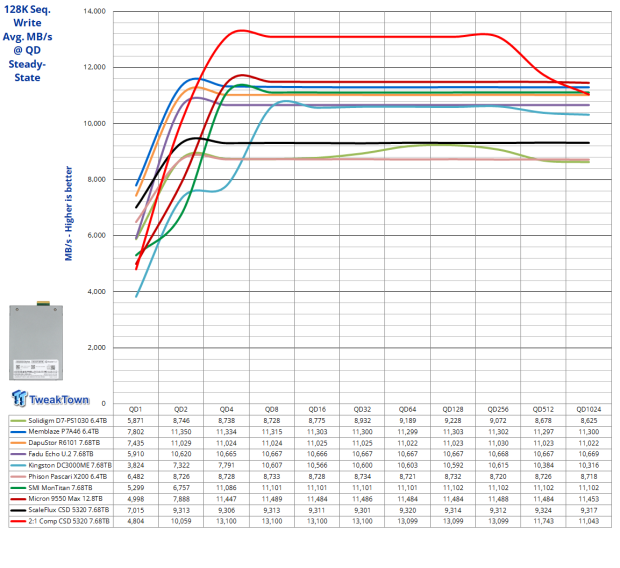
Task: Click DapuStor QD1 value 7,435
Action: pyautogui.click(x=136, y=443)
